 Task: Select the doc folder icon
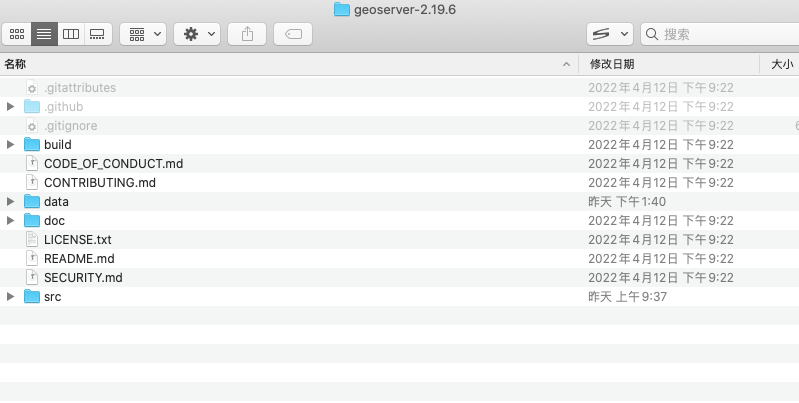tap(31, 221)
